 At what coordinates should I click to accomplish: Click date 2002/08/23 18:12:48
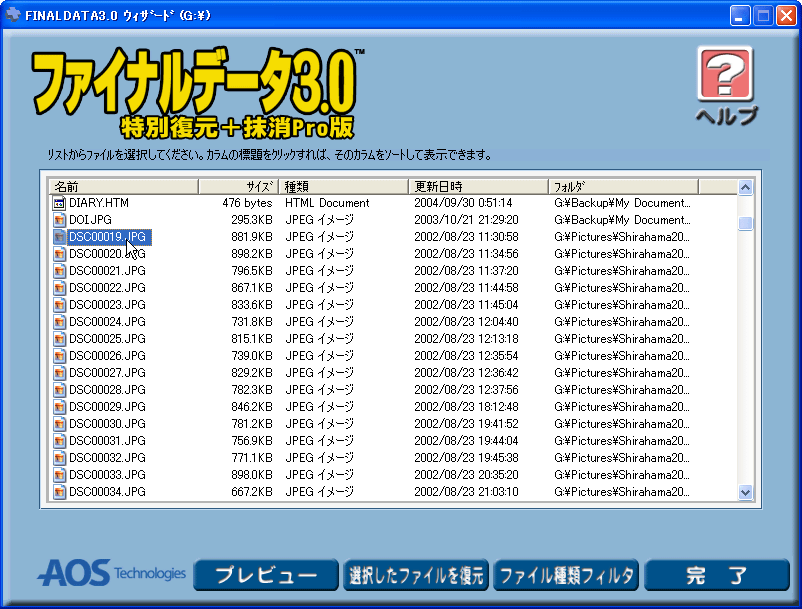pos(466,407)
